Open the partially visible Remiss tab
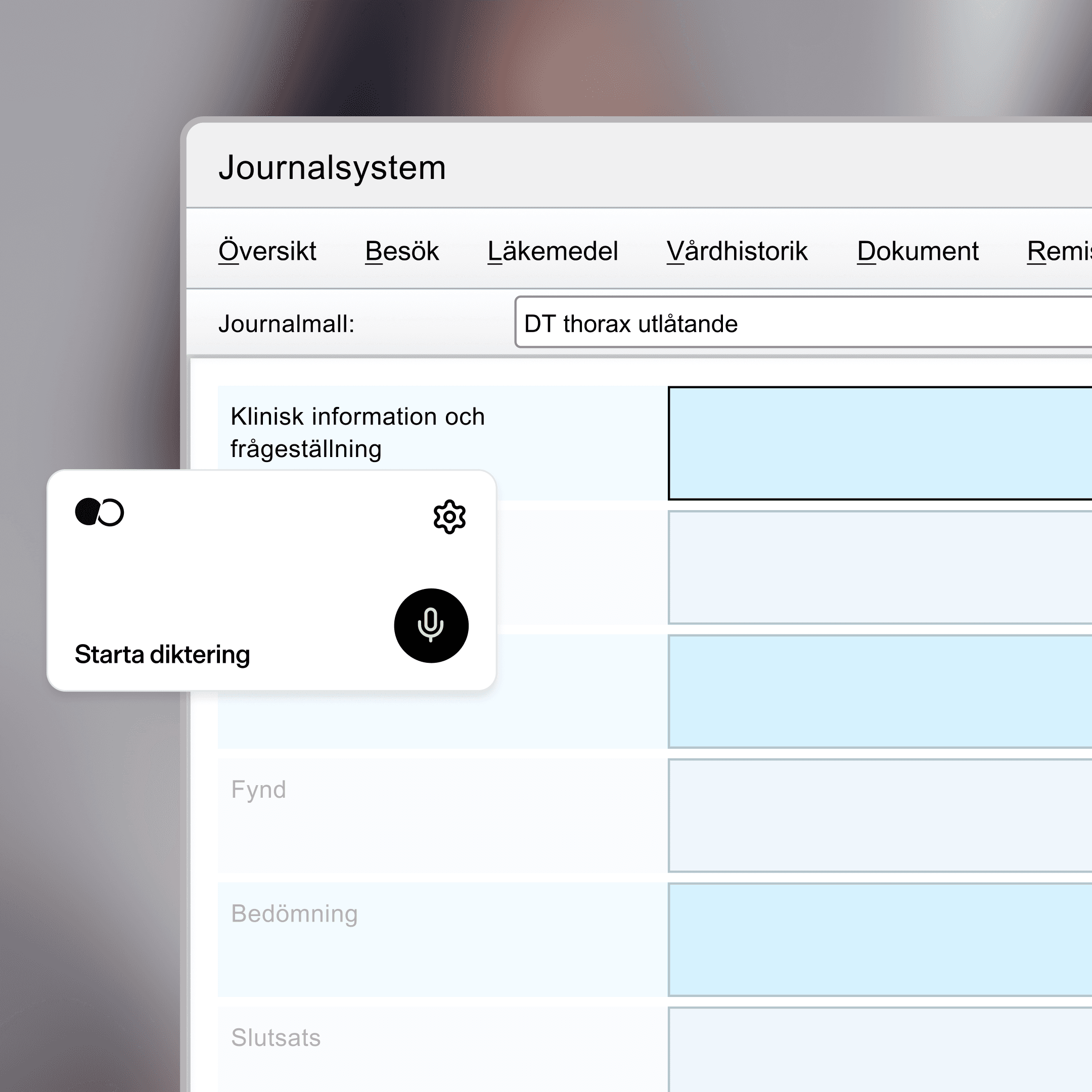Screen dimensions: 1092x1092 [1059, 251]
